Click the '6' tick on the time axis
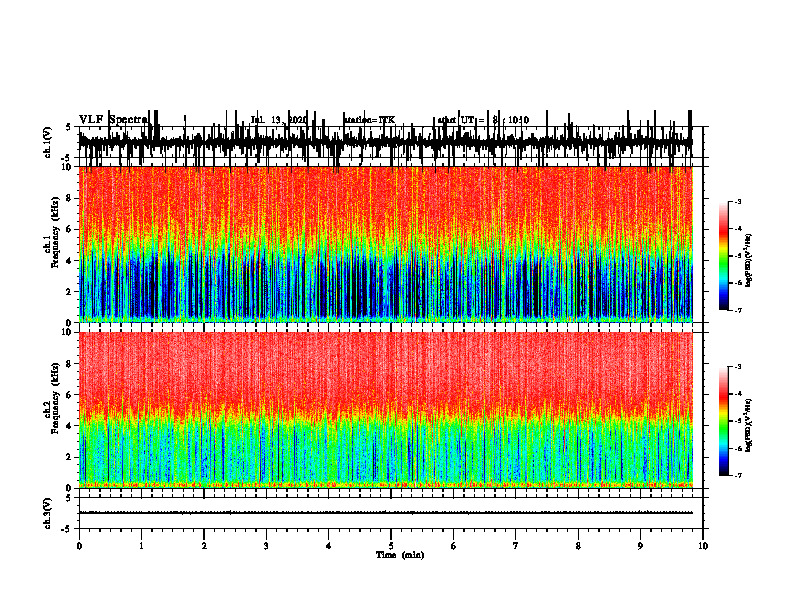Screen dimensions: 792x612 [453, 546]
